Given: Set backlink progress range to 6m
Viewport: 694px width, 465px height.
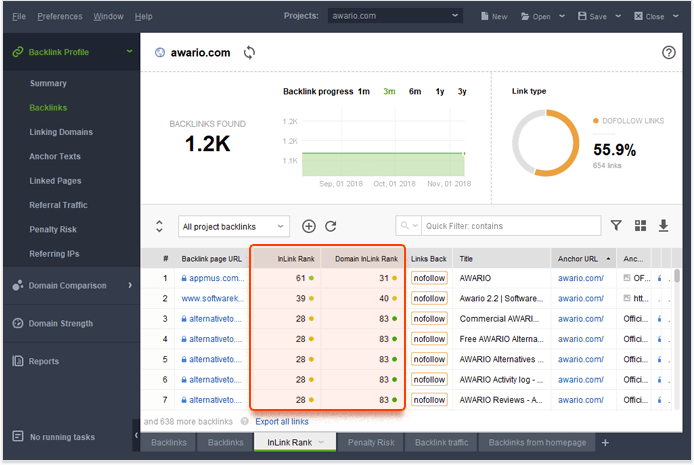Looking at the screenshot, I should tap(415, 91).
